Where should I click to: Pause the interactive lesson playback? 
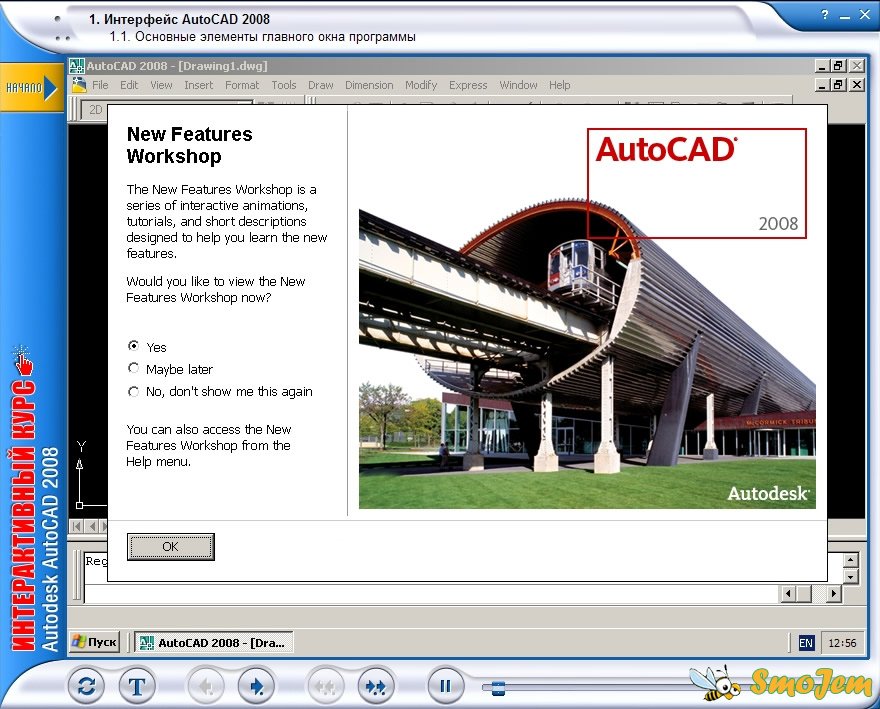coord(445,685)
